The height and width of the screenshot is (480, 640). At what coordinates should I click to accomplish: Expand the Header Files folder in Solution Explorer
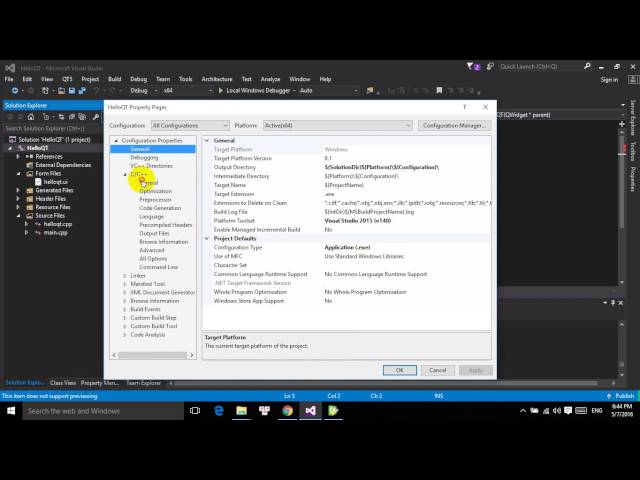pos(18,199)
